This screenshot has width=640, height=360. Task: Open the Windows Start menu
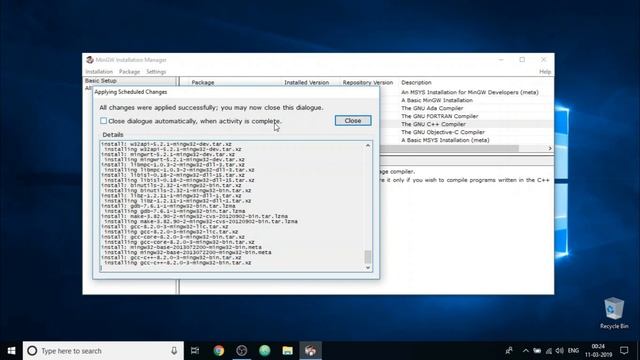[11, 351]
